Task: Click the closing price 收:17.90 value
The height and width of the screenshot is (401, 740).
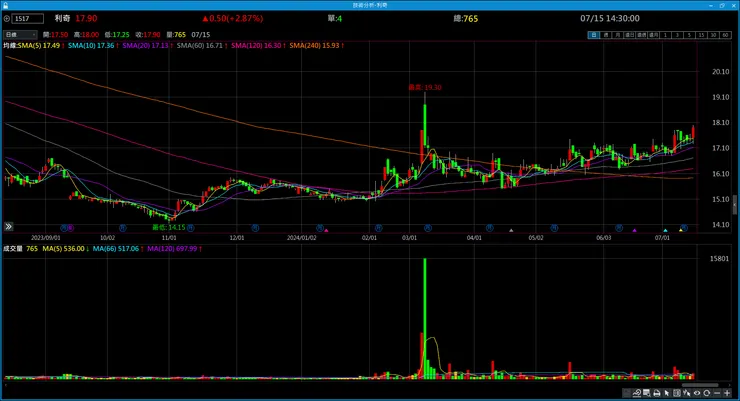Action: (x=148, y=34)
